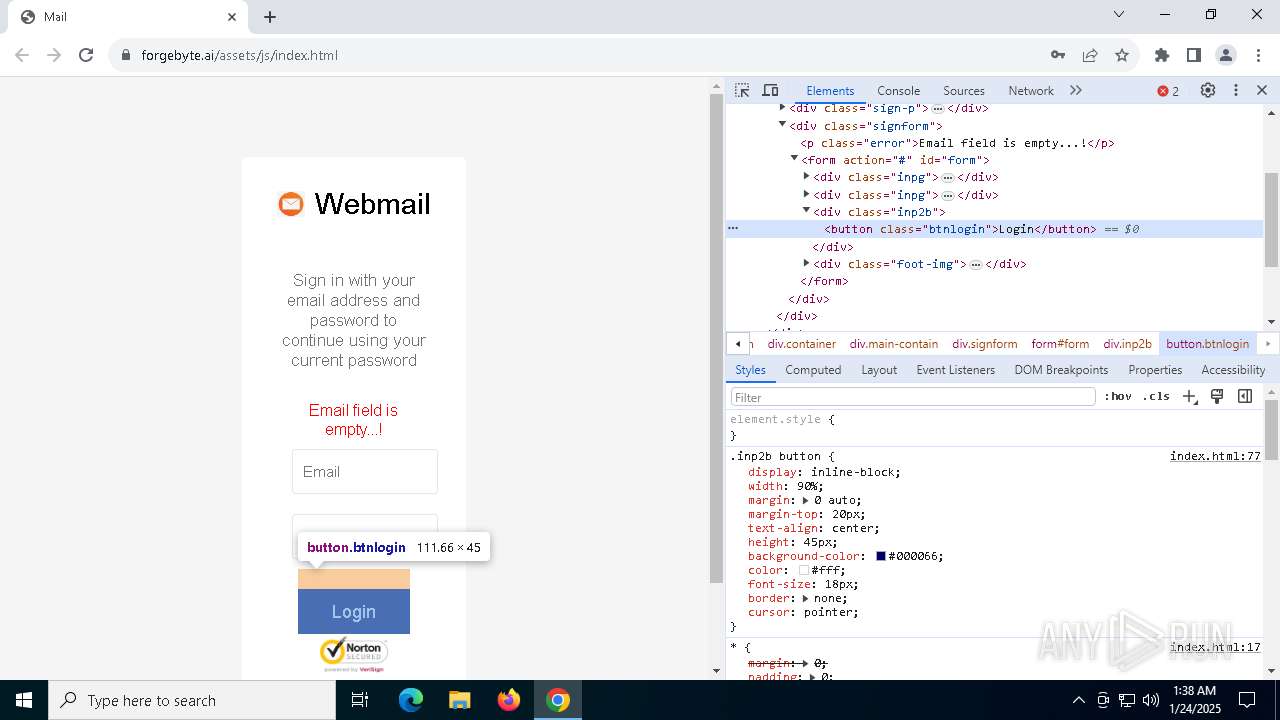Switch to the Sources tab

click(964, 91)
